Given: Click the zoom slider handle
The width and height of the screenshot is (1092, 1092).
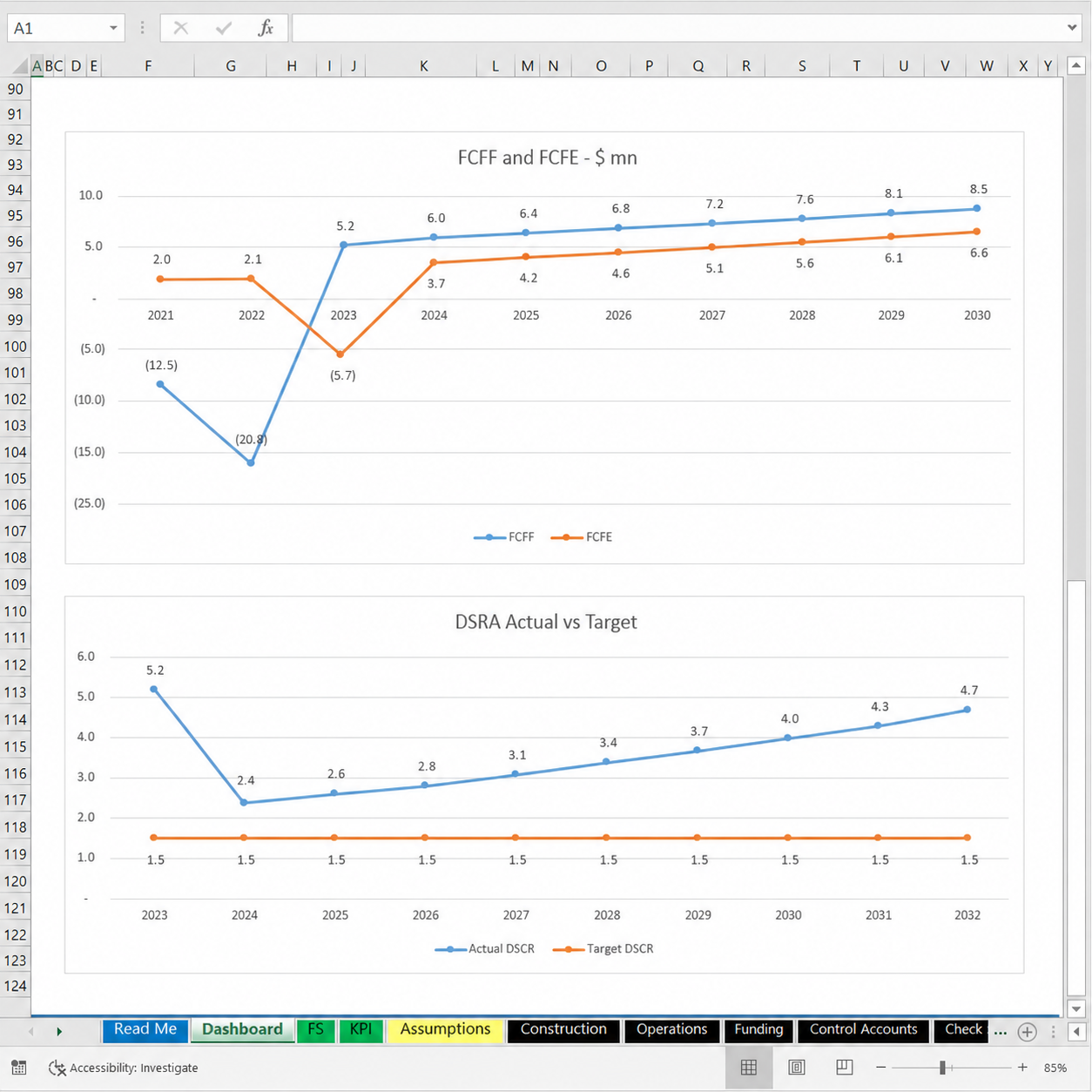Looking at the screenshot, I should coord(942,1067).
